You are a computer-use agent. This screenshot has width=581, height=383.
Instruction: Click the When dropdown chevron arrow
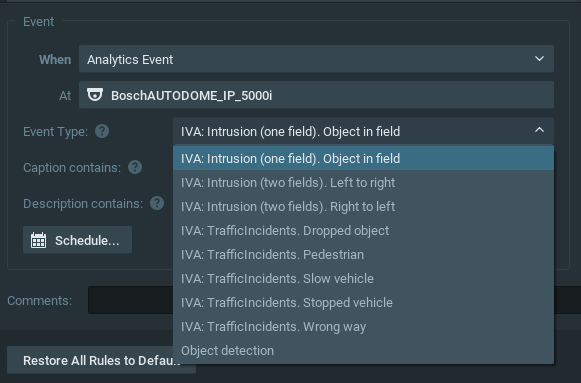[540, 59]
